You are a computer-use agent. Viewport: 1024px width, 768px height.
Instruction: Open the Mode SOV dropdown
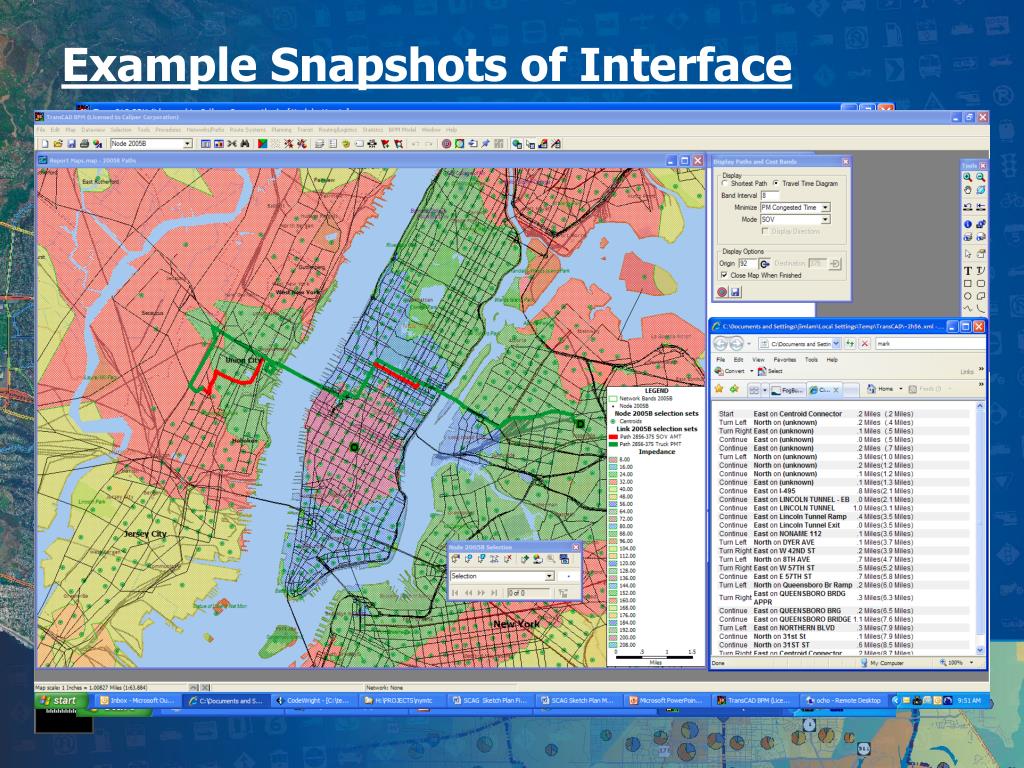[x=825, y=219]
